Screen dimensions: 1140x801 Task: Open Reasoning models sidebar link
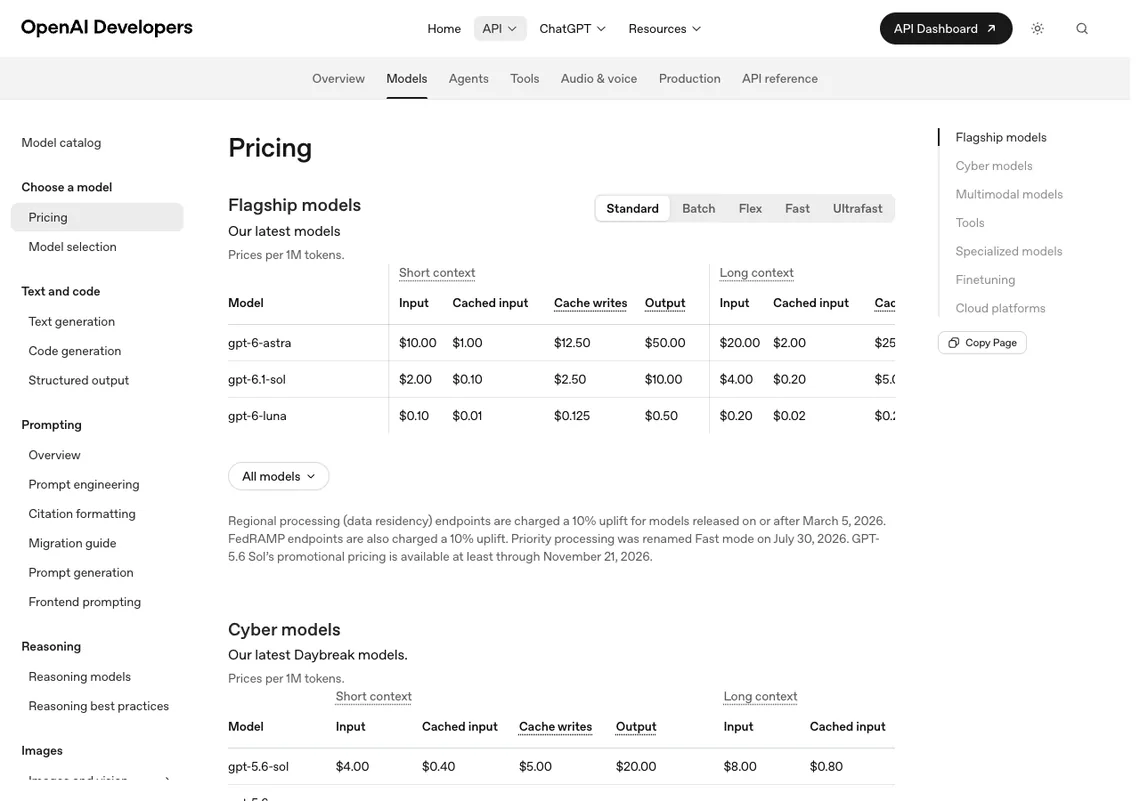[x=79, y=677]
